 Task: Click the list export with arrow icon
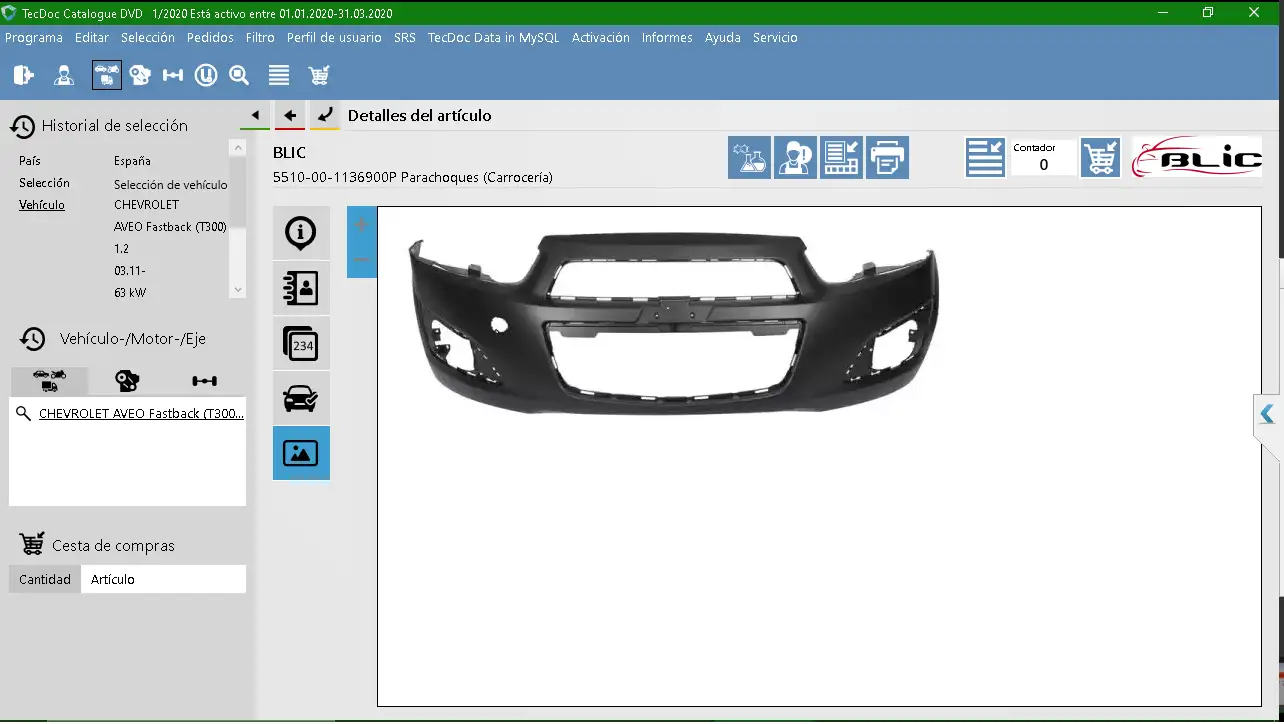[x=841, y=158]
